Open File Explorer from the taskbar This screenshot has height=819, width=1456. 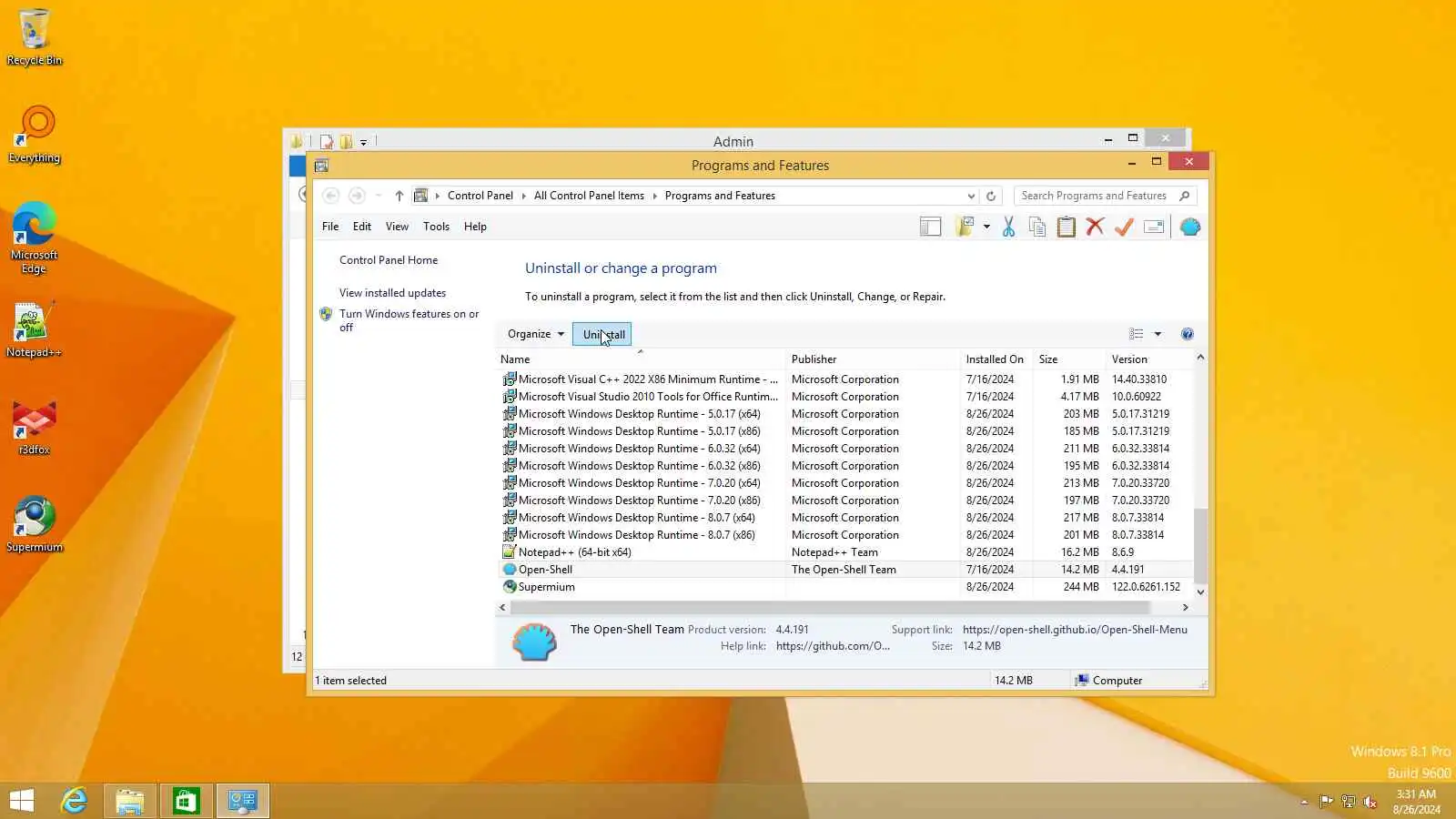coord(130,801)
